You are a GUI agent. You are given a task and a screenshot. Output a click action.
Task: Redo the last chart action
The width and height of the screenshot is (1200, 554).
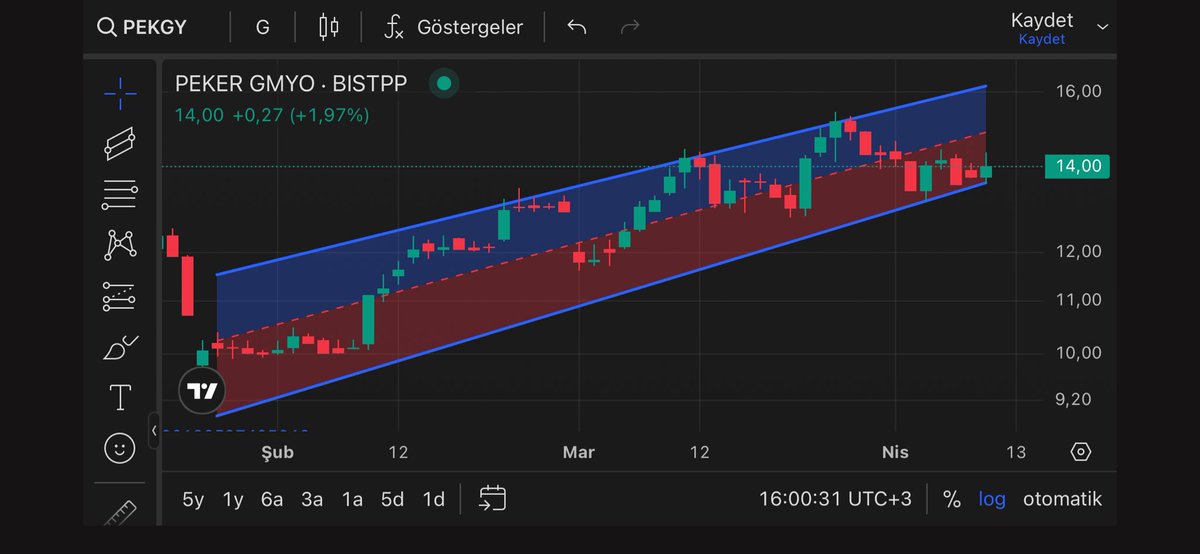click(x=630, y=27)
